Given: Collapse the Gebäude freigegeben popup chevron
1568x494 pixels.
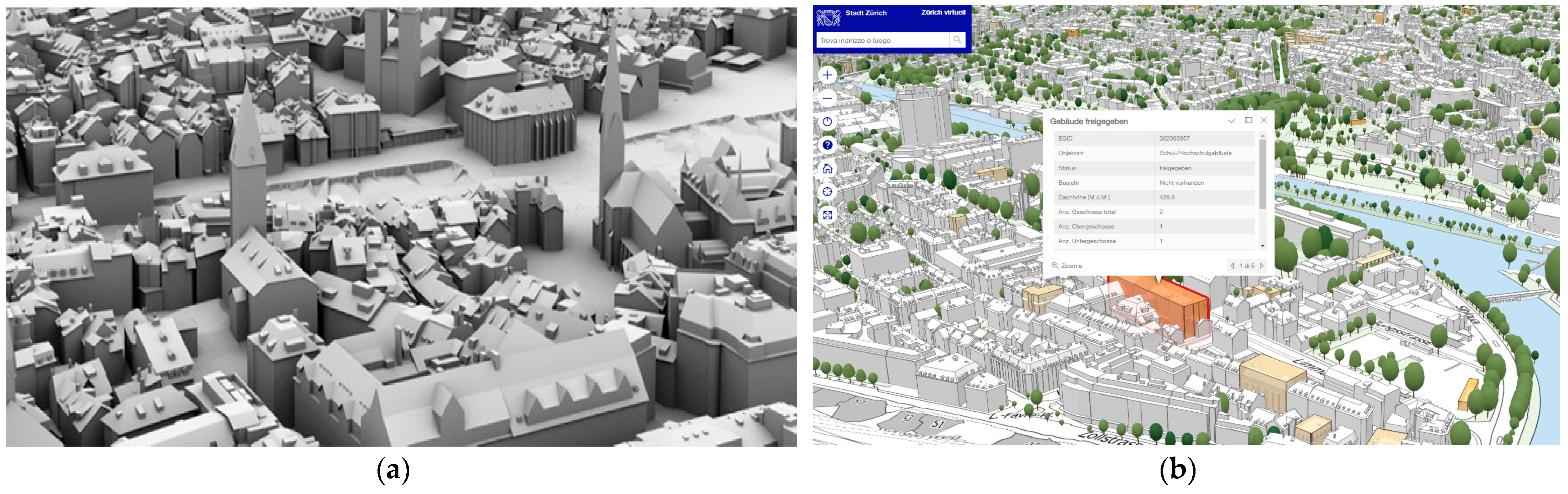Looking at the screenshot, I should [x=1231, y=121].
